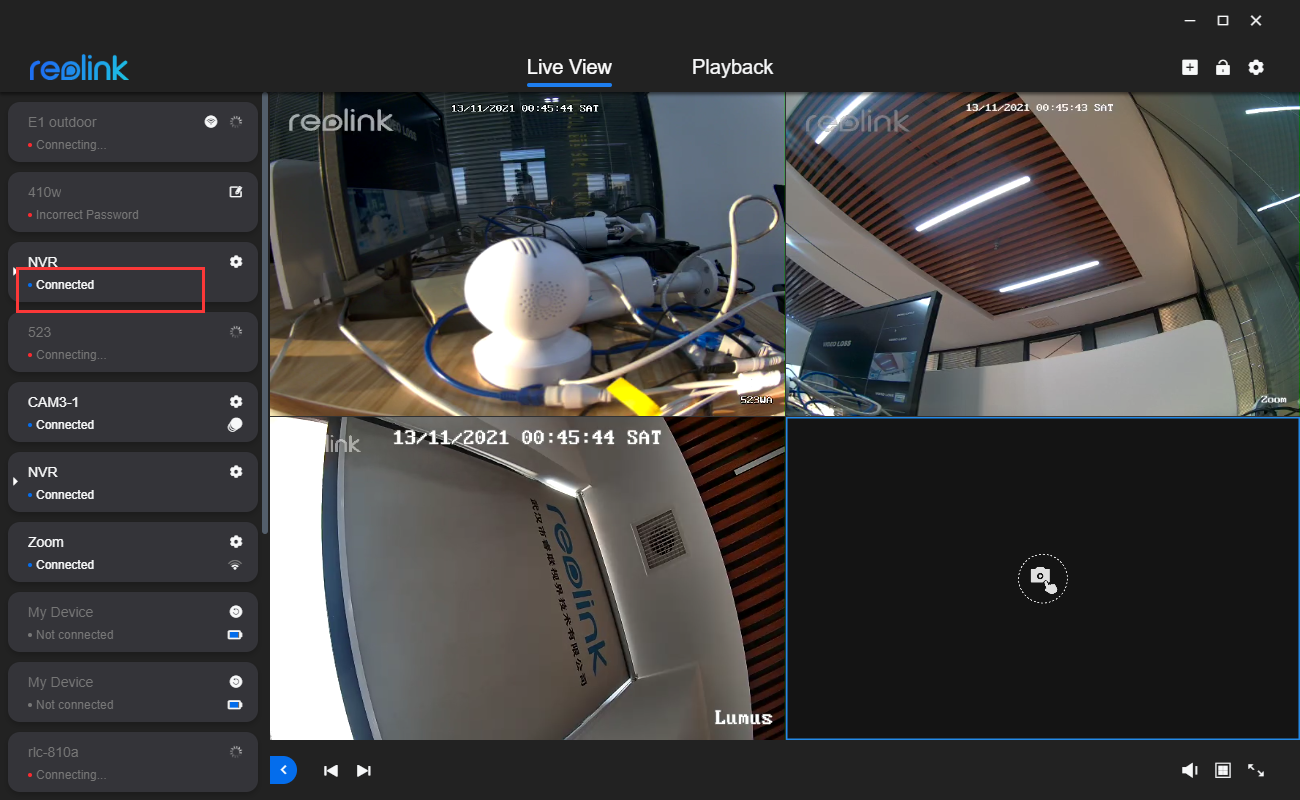Click Connecting status under 523
This screenshot has height=800, width=1300.
tap(71, 355)
